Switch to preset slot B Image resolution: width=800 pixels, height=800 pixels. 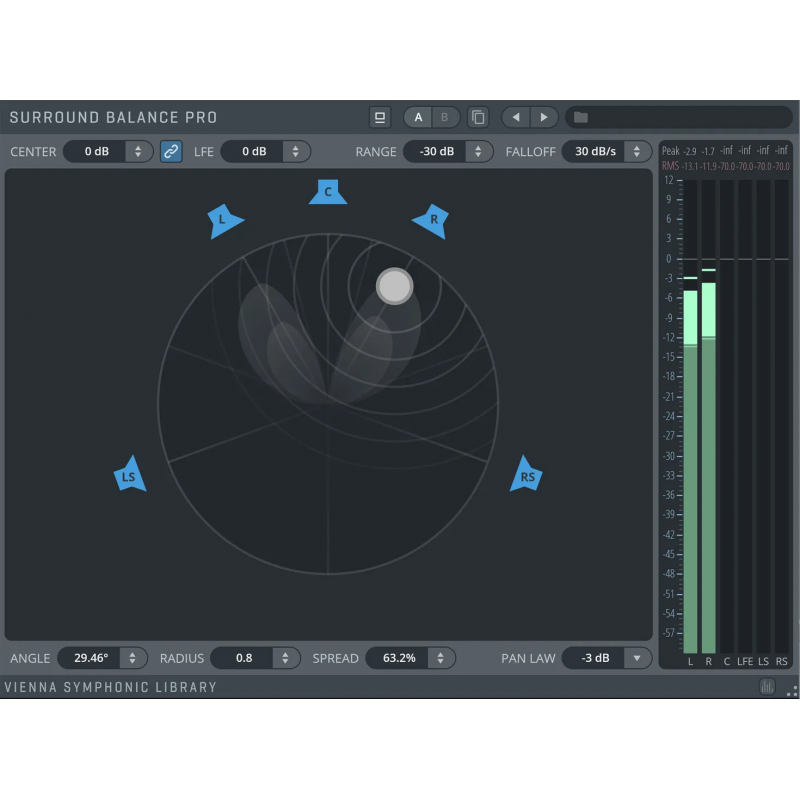(x=445, y=117)
